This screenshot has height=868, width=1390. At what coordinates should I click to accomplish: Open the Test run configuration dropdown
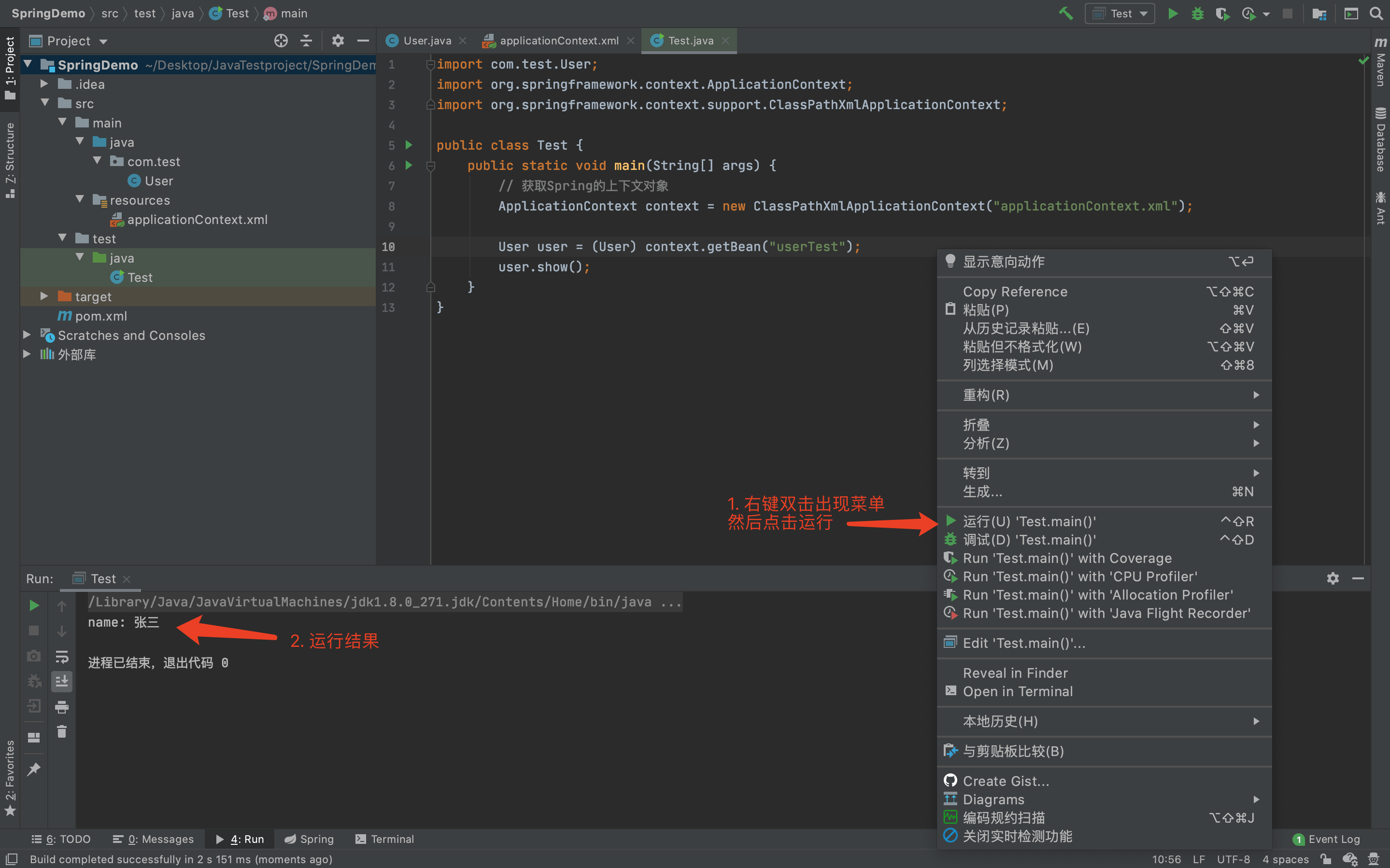[1119, 13]
